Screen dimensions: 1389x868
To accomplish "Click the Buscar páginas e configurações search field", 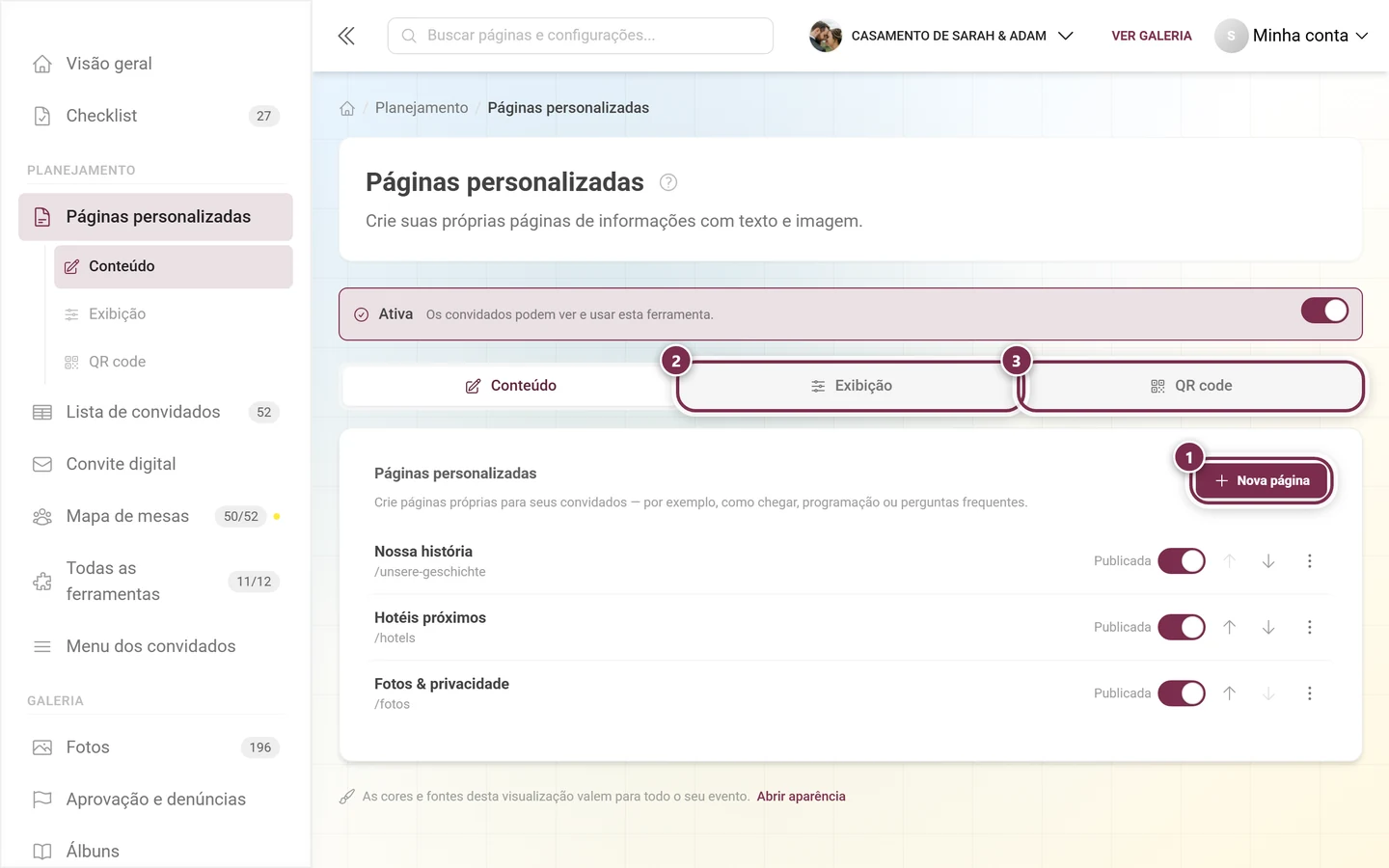I will coord(580,36).
